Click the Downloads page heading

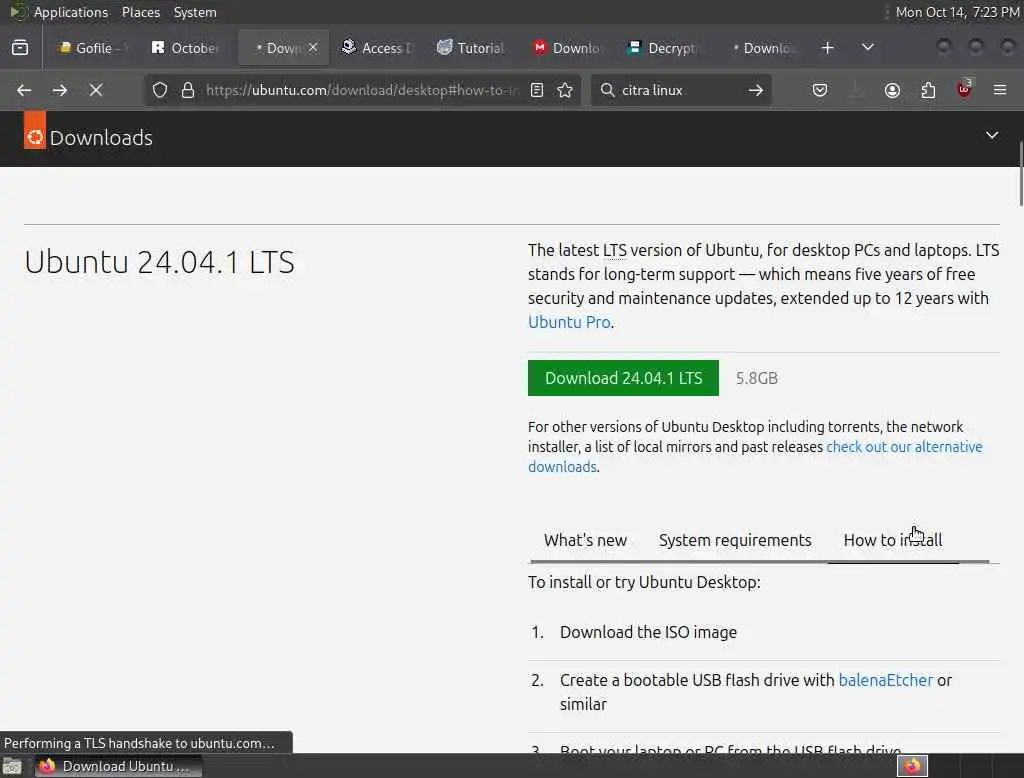(x=101, y=138)
